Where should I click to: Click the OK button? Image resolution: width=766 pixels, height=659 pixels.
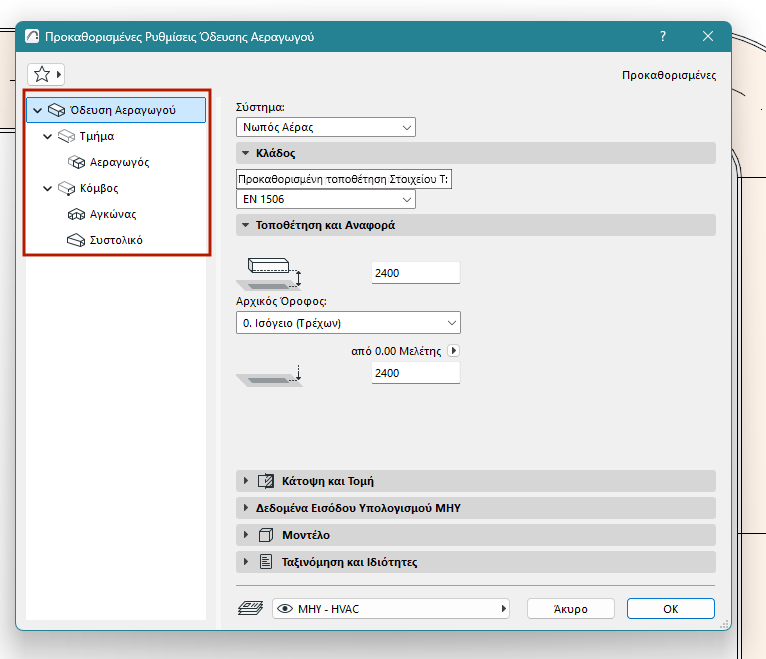point(671,609)
